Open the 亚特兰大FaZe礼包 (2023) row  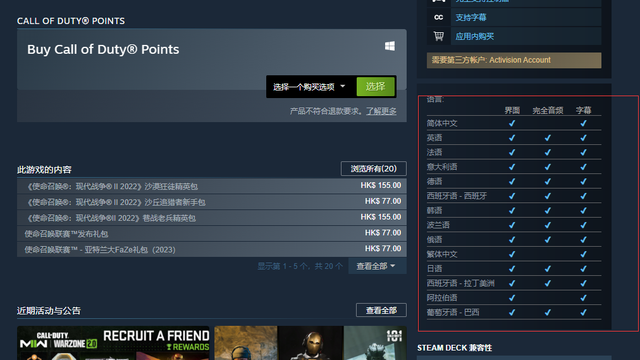[212, 249]
